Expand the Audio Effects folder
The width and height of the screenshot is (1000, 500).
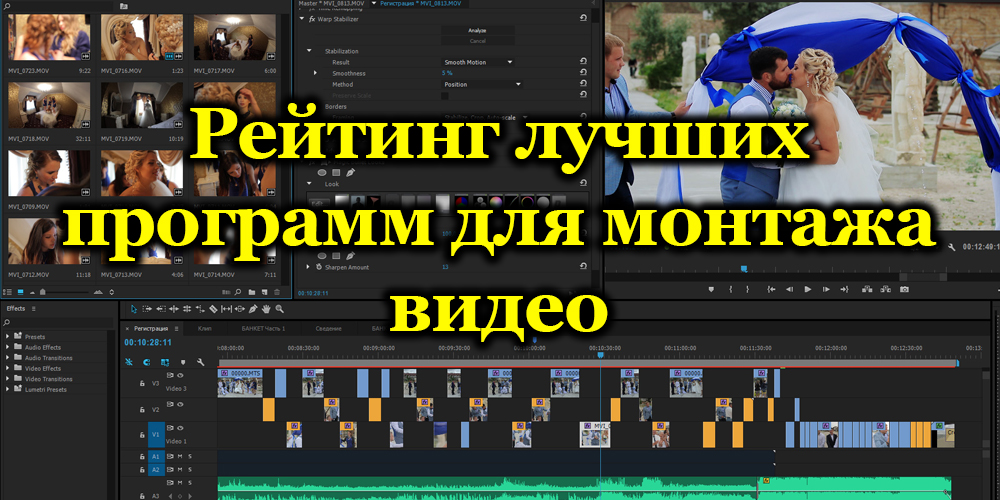pos(8,347)
